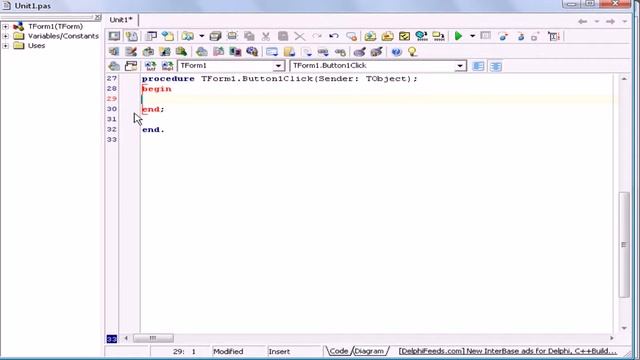The image size is (640, 360).
Task: Click the globe with dots icon
Action: [x=421, y=36]
